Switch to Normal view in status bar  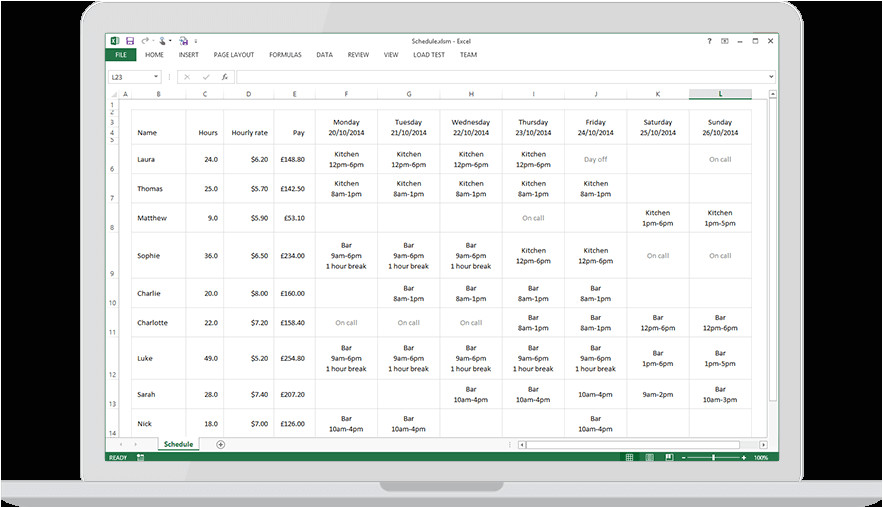[x=632, y=457]
